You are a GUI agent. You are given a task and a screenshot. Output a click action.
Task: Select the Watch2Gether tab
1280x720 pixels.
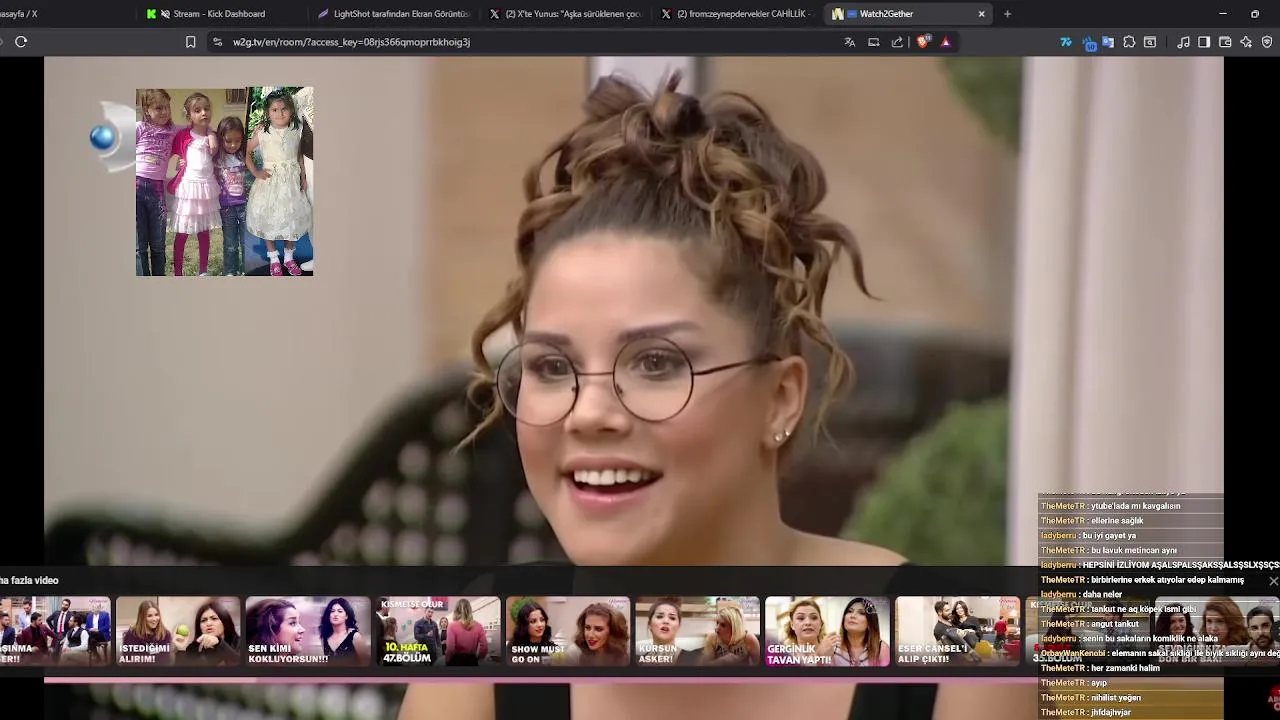pyautogui.click(x=908, y=14)
